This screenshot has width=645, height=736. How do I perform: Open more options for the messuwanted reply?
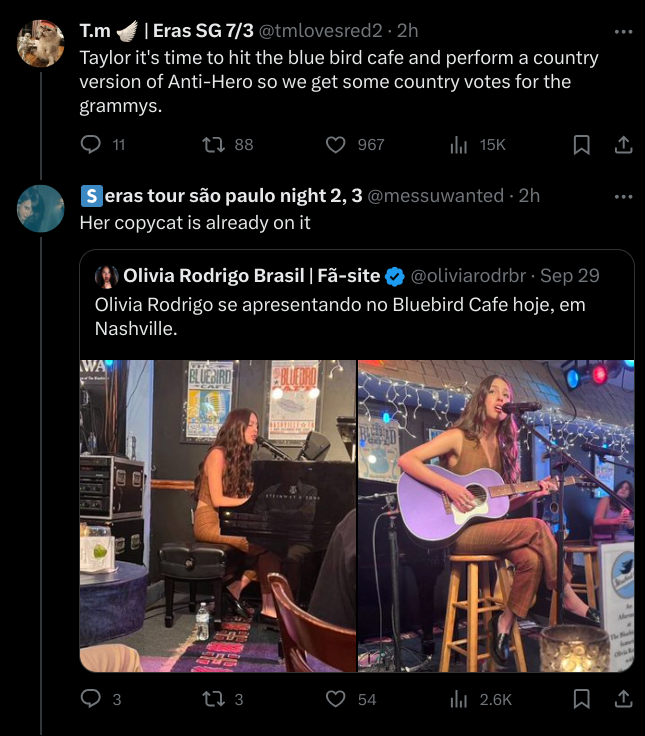pyautogui.click(x=623, y=196)
